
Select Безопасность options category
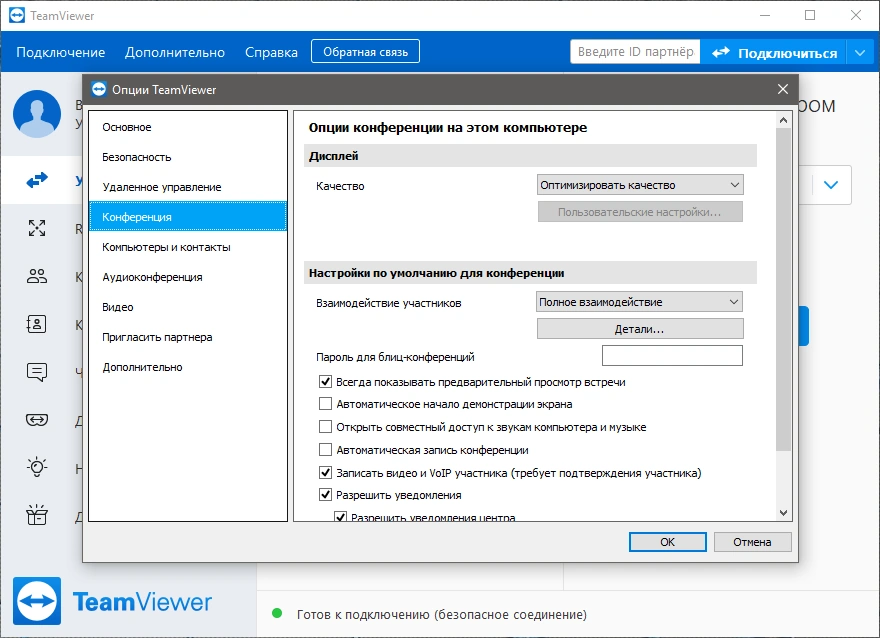tap(188, 157)
